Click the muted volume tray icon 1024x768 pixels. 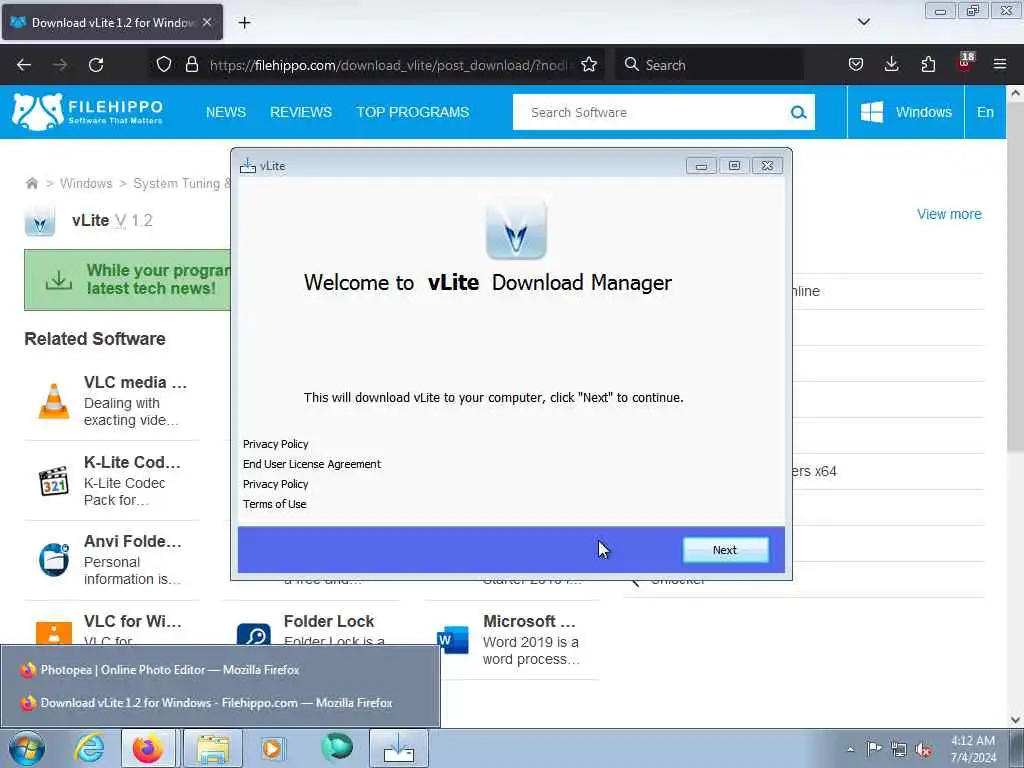[923, 749]
